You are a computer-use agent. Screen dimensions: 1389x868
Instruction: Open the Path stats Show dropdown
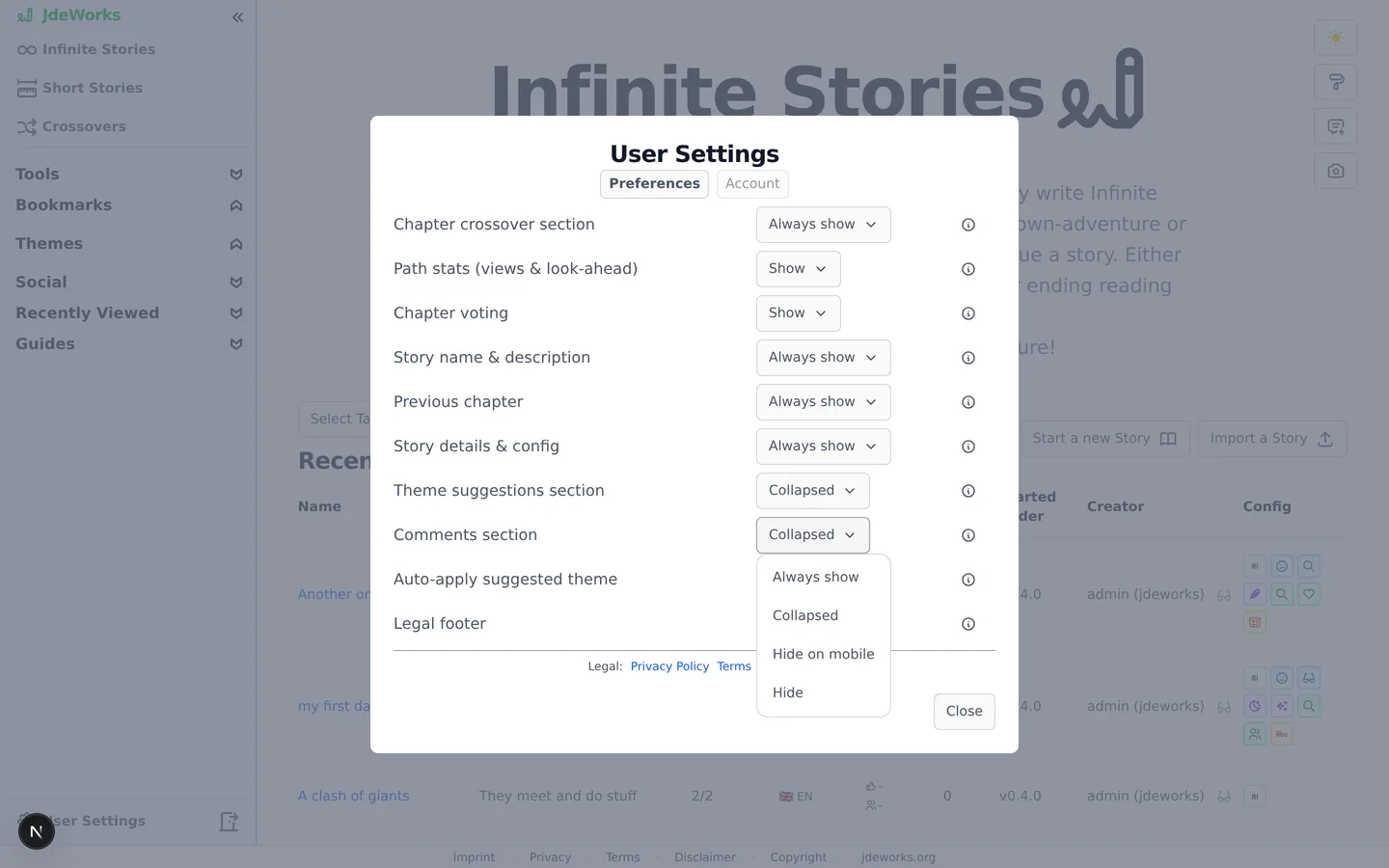coord(798,269)
